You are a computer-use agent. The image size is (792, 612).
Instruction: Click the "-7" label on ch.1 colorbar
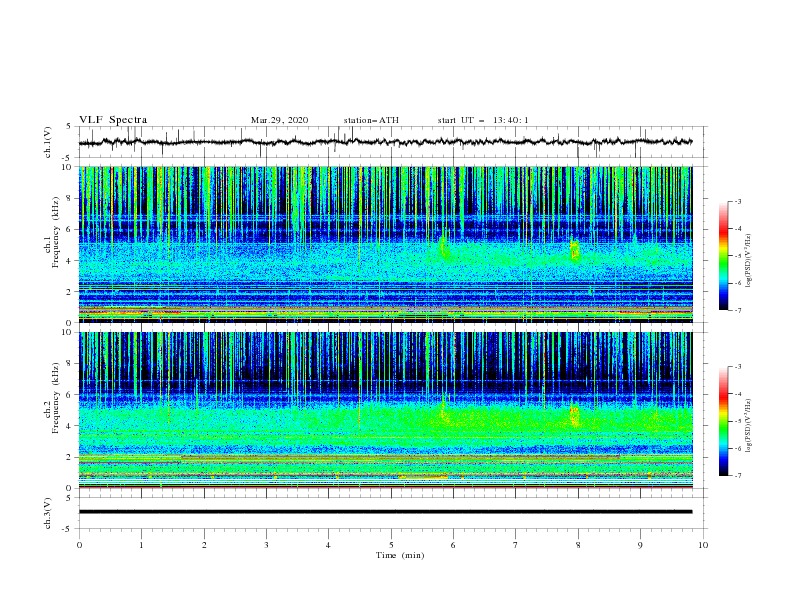738,310
